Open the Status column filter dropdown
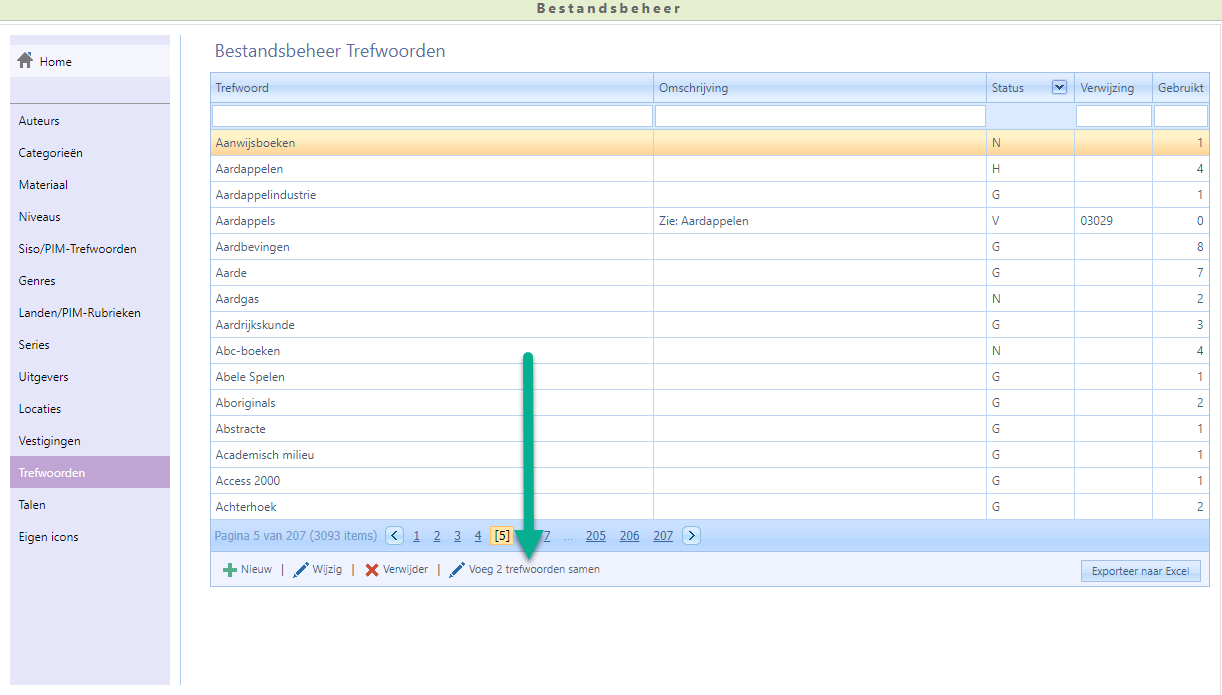This screenshot has width=1222, height=695. point(1059,87)
